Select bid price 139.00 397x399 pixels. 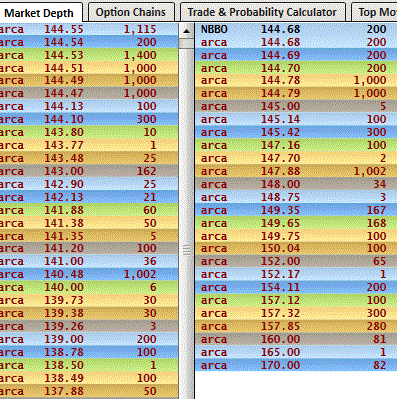pos(64,339)
